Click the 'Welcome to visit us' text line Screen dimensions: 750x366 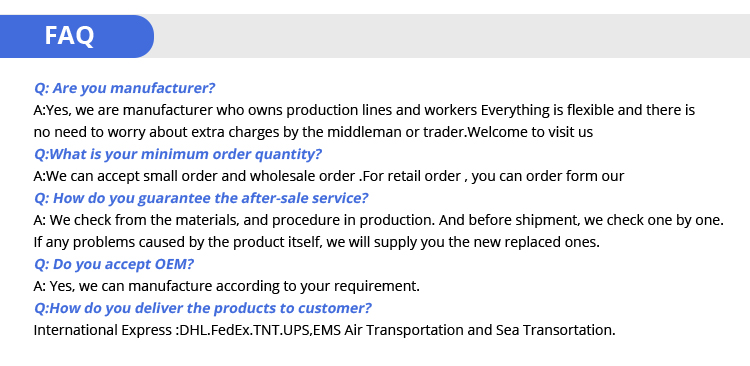point(313,133)
